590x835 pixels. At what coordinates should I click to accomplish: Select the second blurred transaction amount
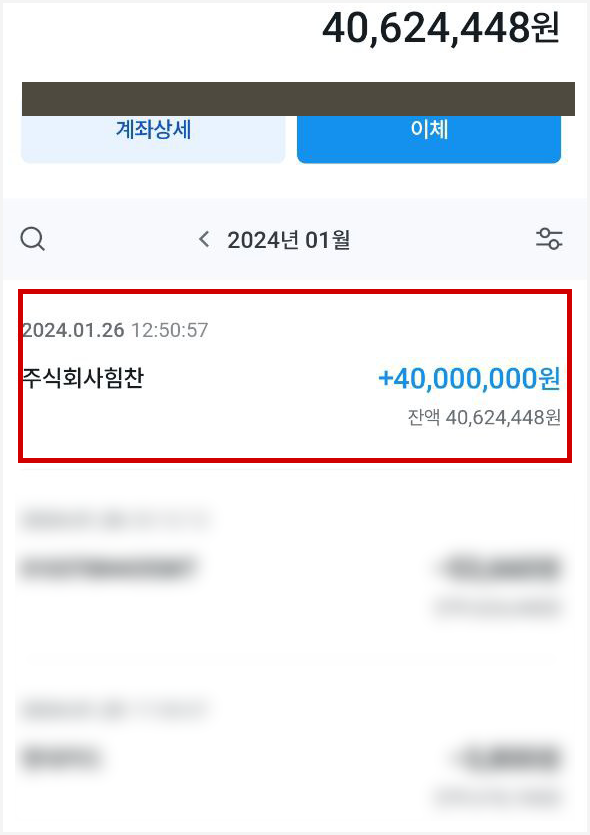501,568
